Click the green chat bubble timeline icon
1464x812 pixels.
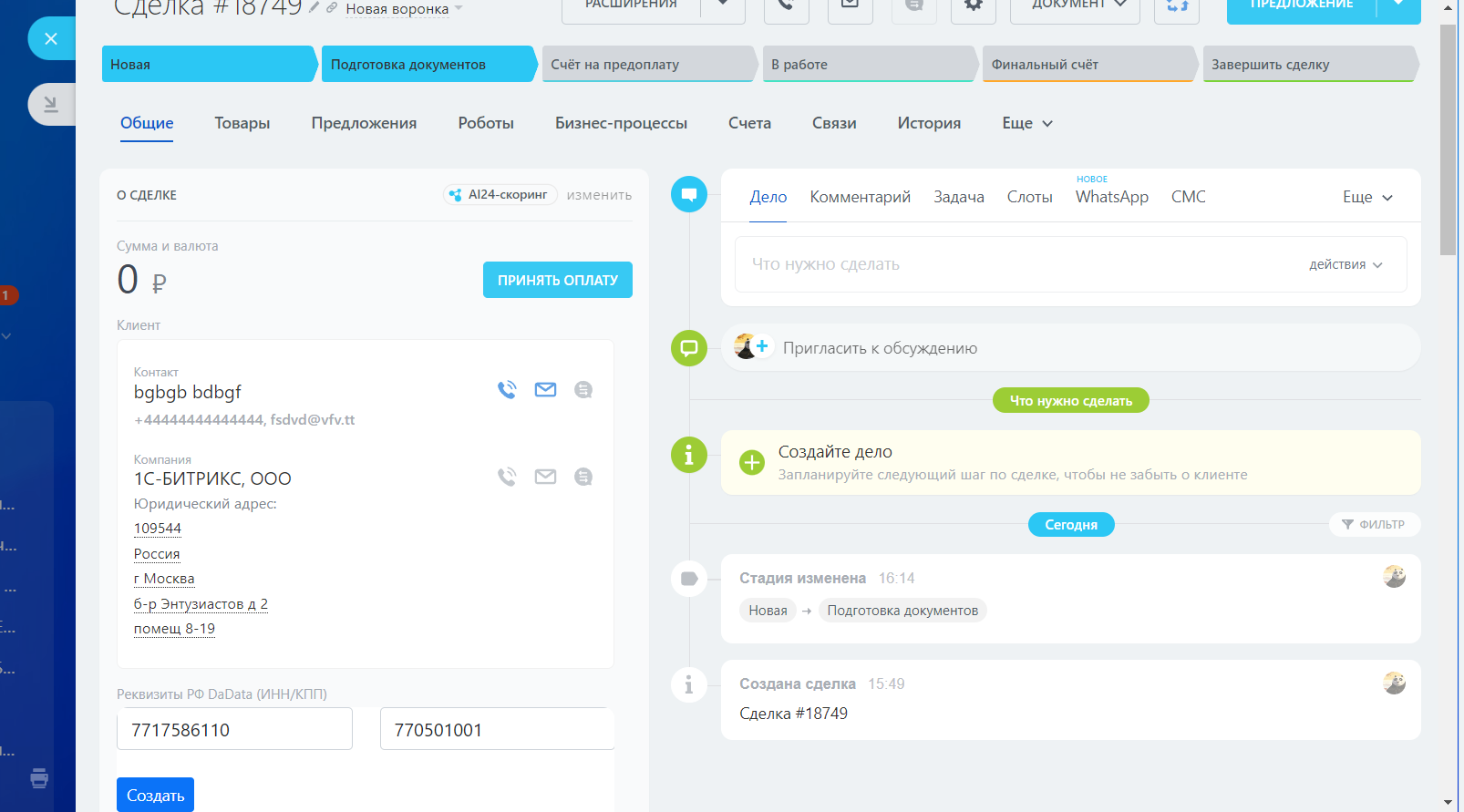click(x=689, y=348)
